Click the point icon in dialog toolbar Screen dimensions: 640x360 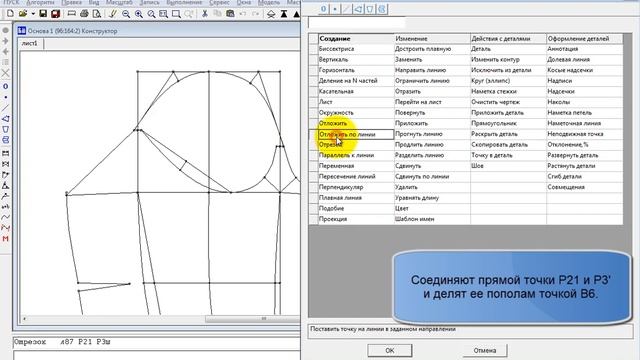coord(335,9)
